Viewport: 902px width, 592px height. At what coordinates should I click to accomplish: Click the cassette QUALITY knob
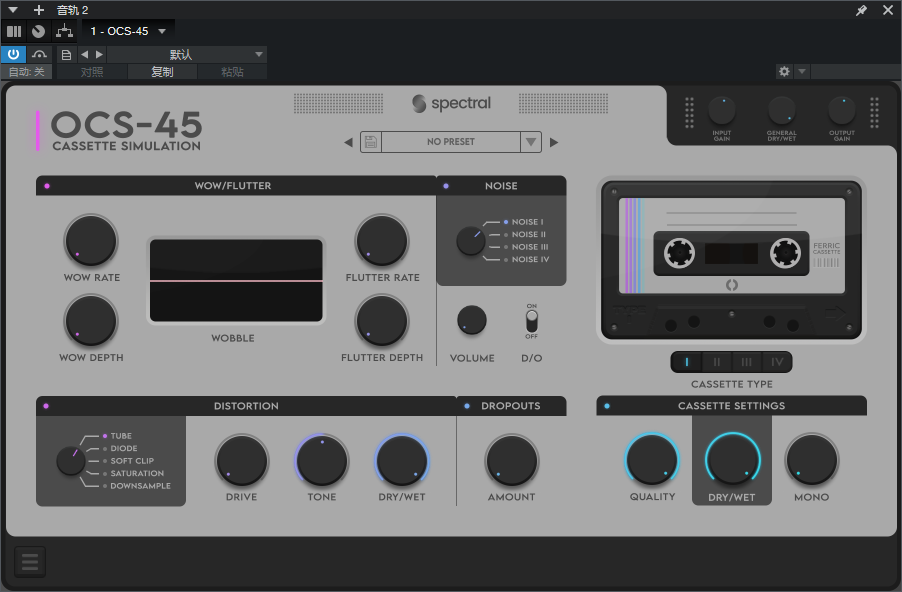click(652, 460)
